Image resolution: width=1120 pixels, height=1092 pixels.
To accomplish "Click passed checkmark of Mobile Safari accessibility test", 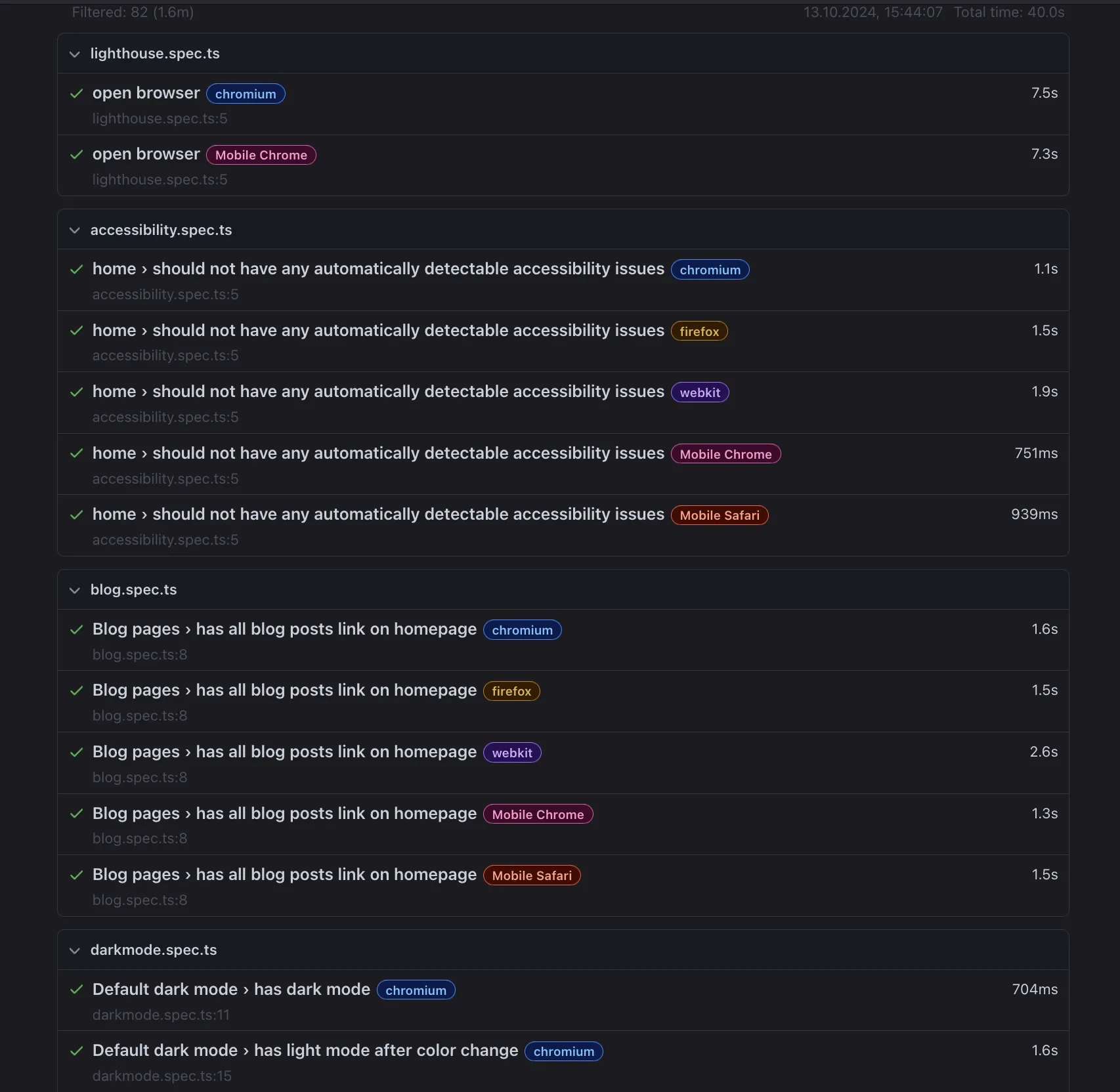I will point(77,515).
